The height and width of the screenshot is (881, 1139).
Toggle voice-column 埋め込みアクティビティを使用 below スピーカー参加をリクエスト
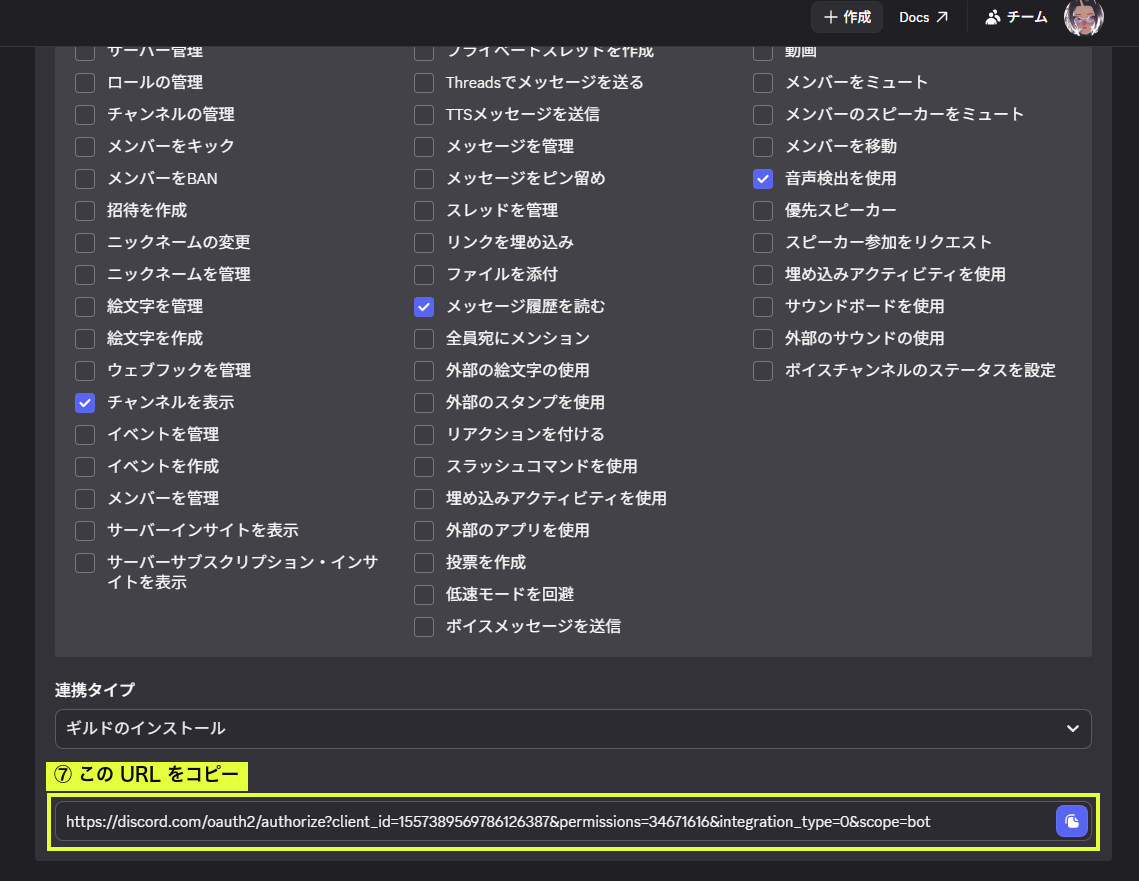[x=763, y=275]
